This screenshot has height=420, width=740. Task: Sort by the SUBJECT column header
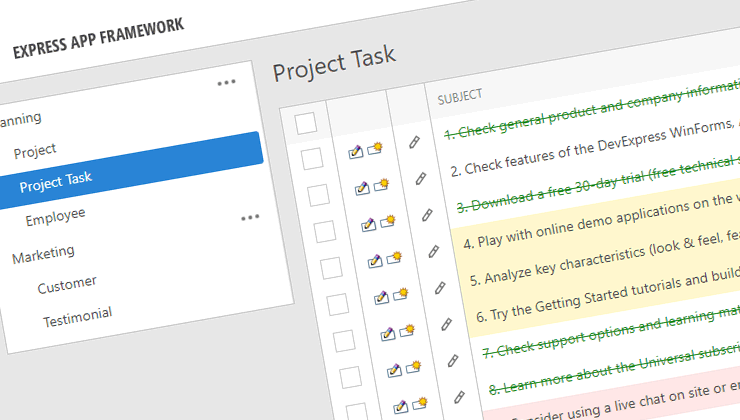[x=460, y=96]
